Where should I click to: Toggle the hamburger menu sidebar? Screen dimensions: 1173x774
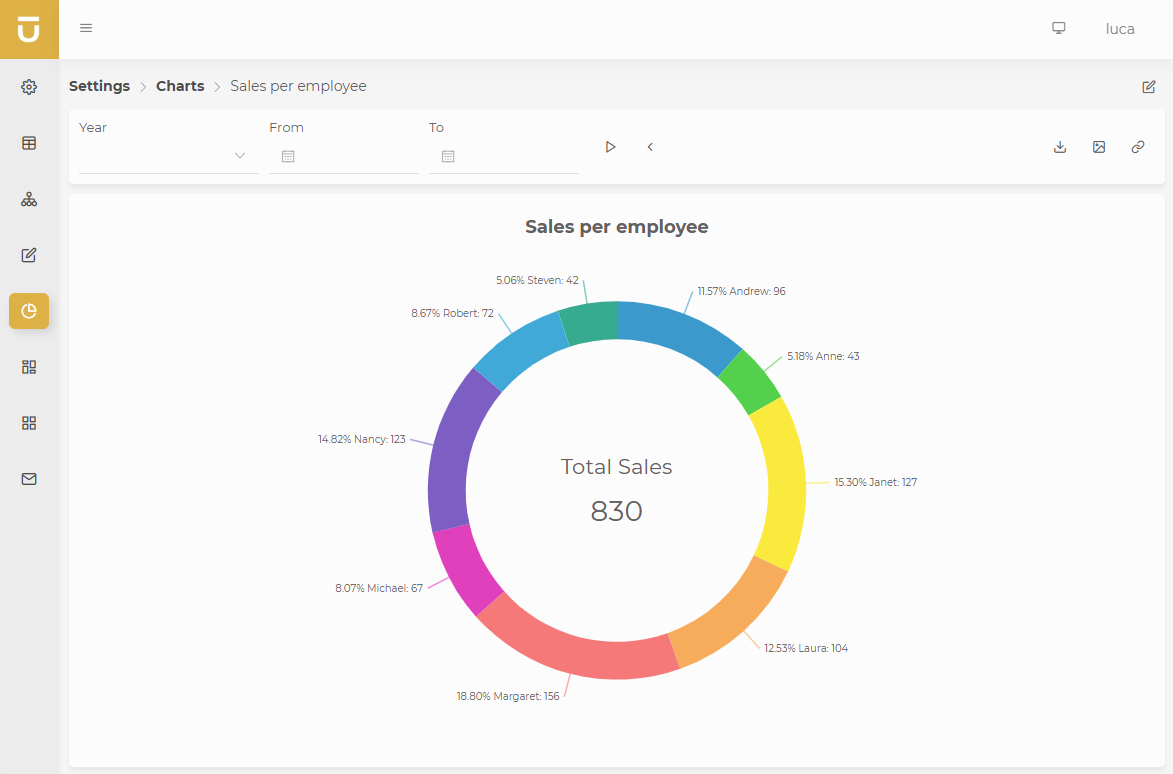pos(86,28)
